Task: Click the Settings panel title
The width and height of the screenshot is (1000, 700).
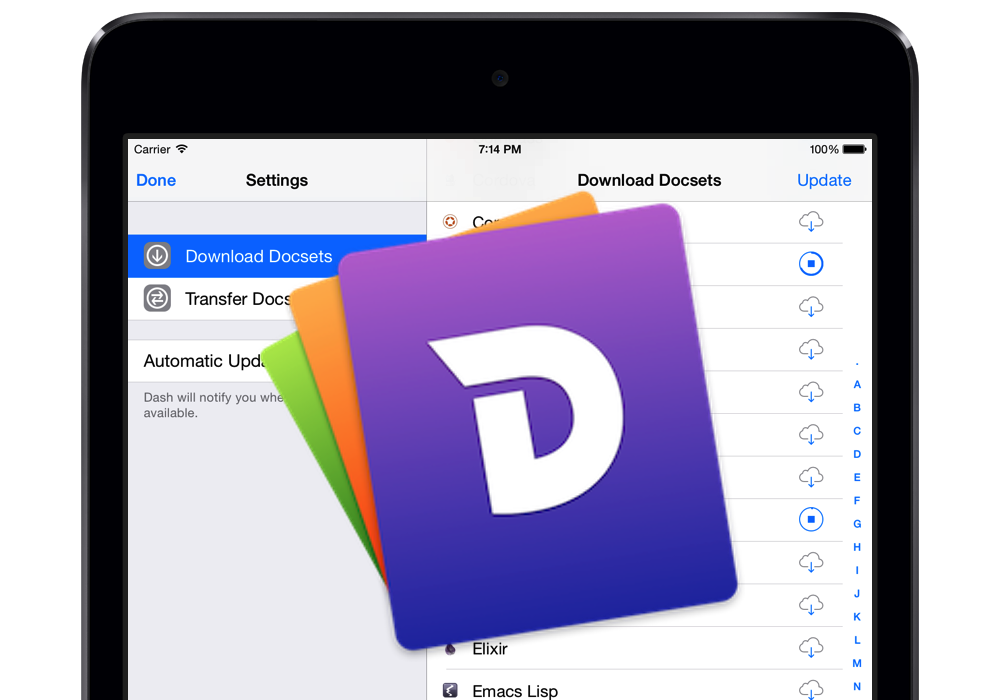Action: (277, 180)
